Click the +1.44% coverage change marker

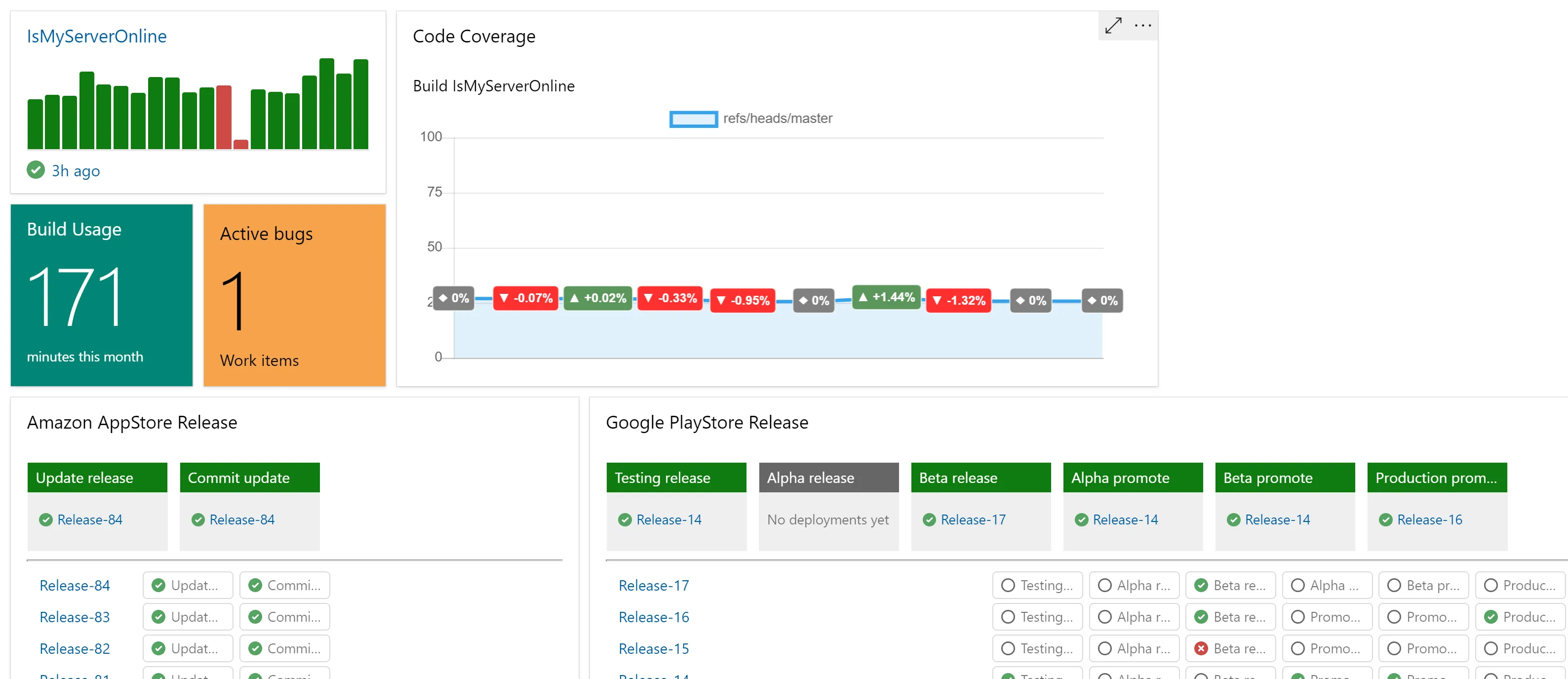(x=886, y=298)
